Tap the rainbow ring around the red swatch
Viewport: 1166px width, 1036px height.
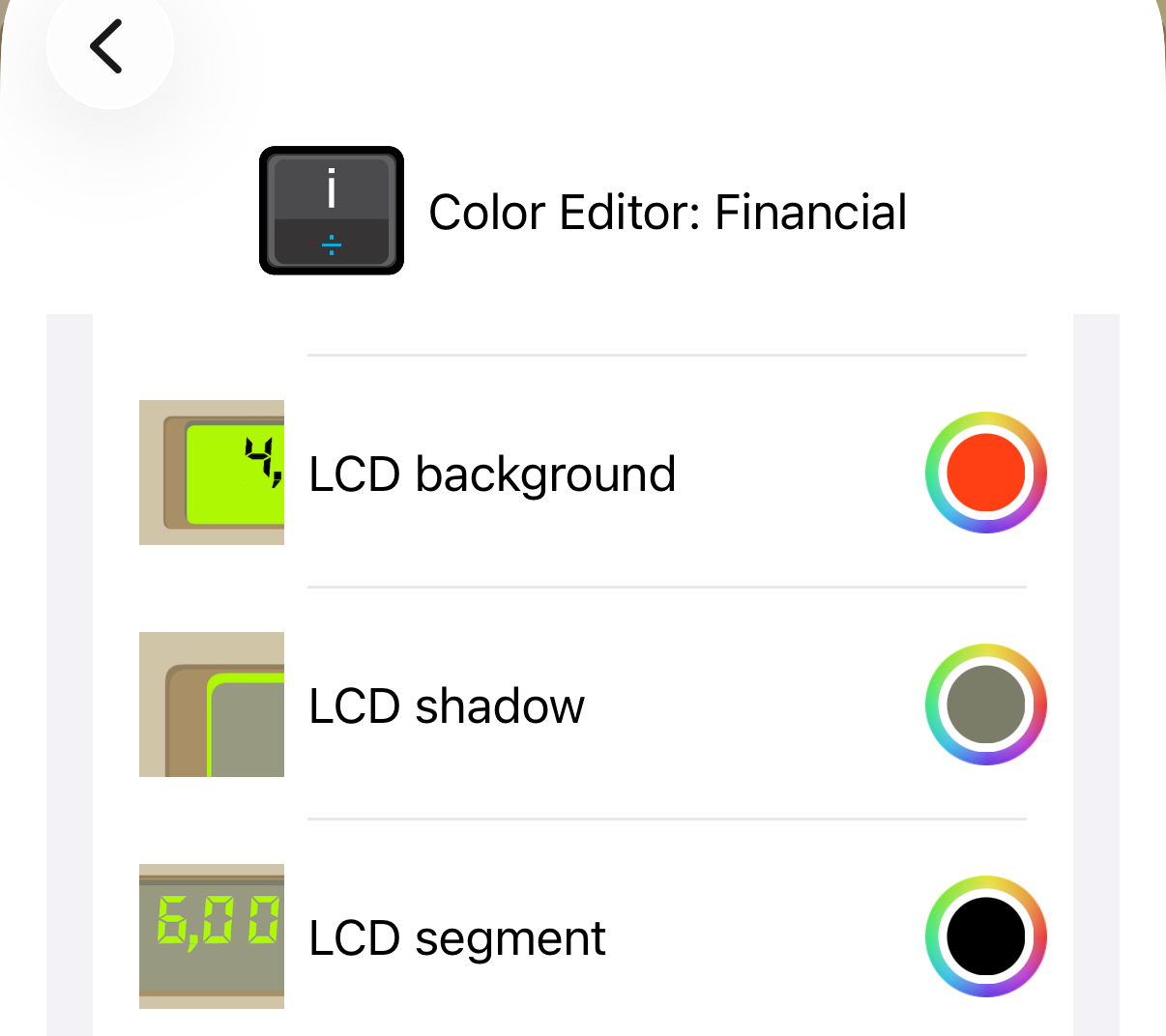[x=986, y=419]
